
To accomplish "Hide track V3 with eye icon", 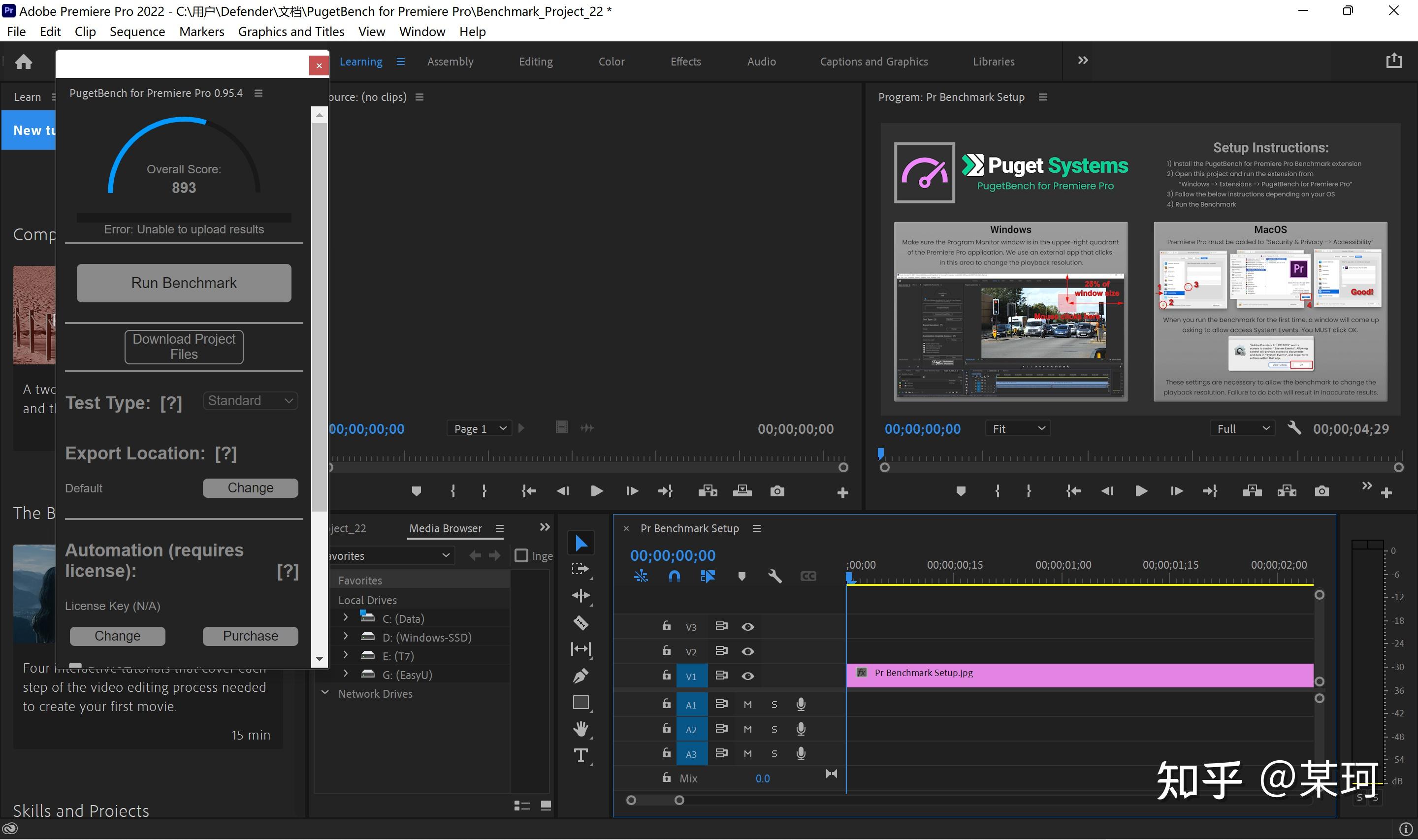I will [x=747, y=627].
